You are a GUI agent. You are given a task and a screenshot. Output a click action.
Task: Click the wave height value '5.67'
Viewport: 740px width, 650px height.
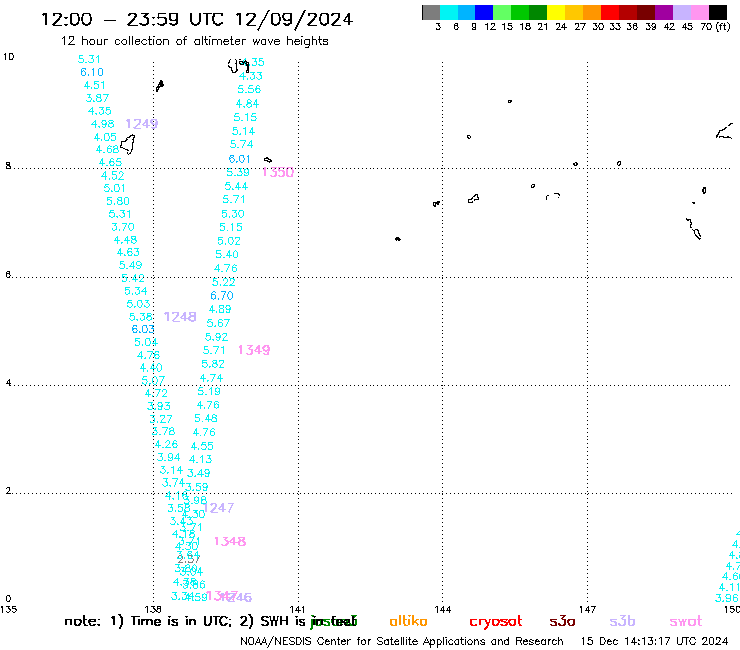pos(218,323)
